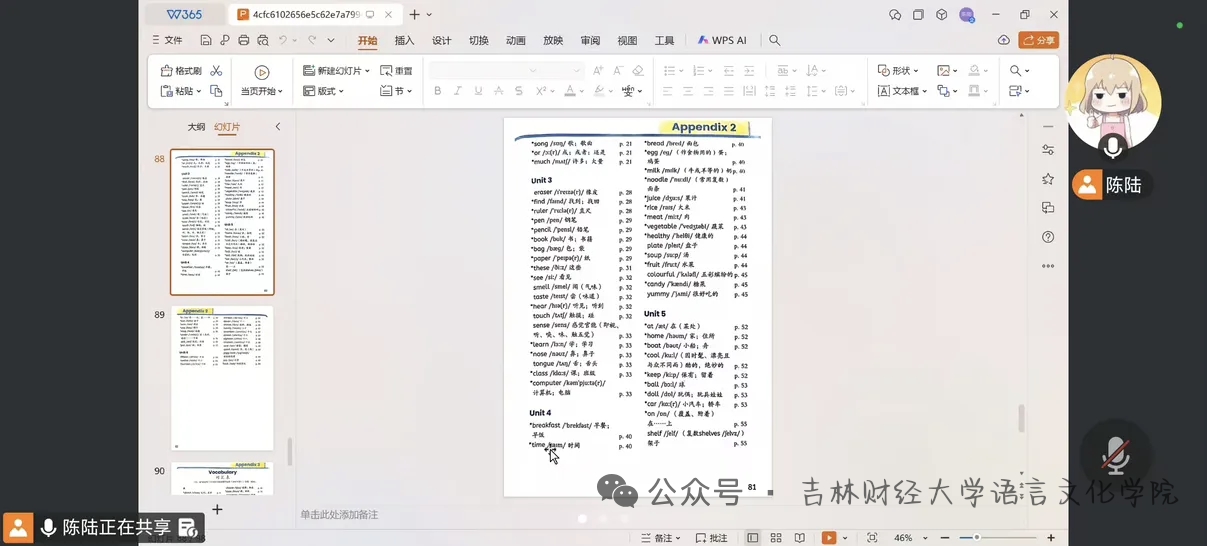
Task: Expand the 新建幻灯片 dropdown
Action: pos(368,71)
